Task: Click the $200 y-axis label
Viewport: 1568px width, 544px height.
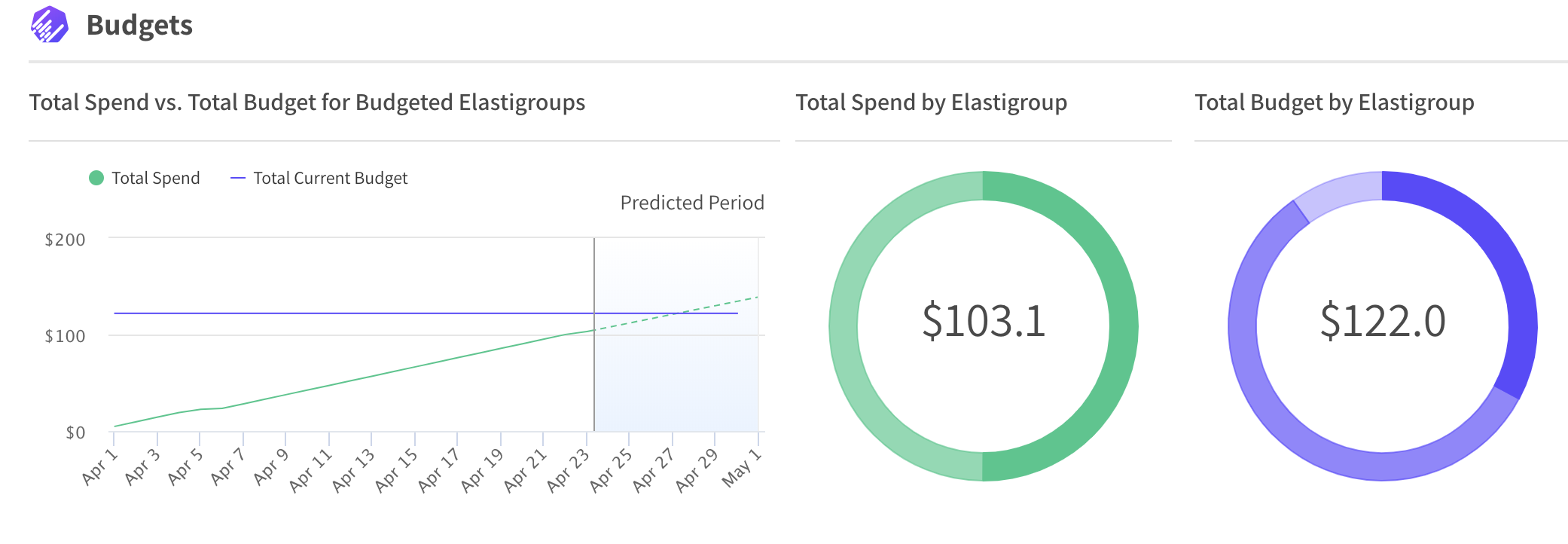Action: (66, 240)
